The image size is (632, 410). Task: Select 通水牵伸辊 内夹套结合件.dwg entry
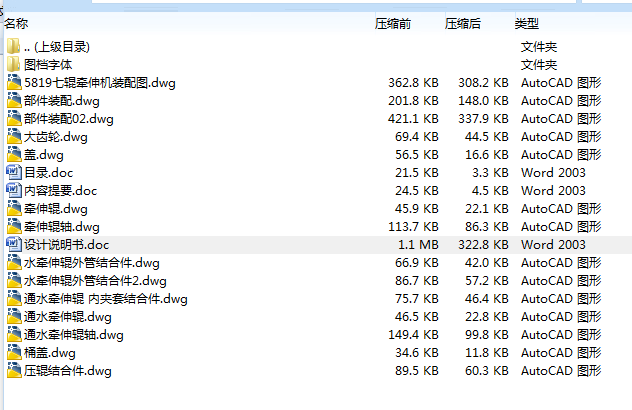coord(106,299)
